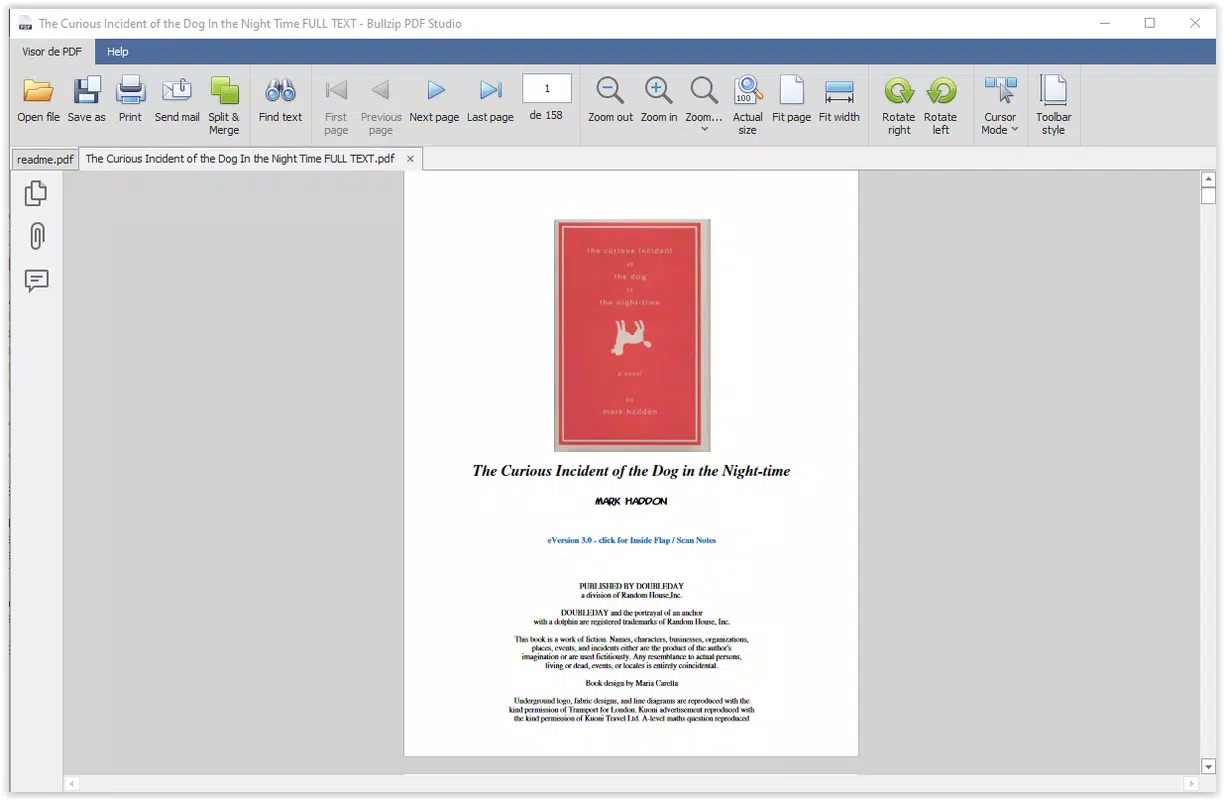Rotate the page right
This screenshot has height=800, width=1224.
coord(899,105)
